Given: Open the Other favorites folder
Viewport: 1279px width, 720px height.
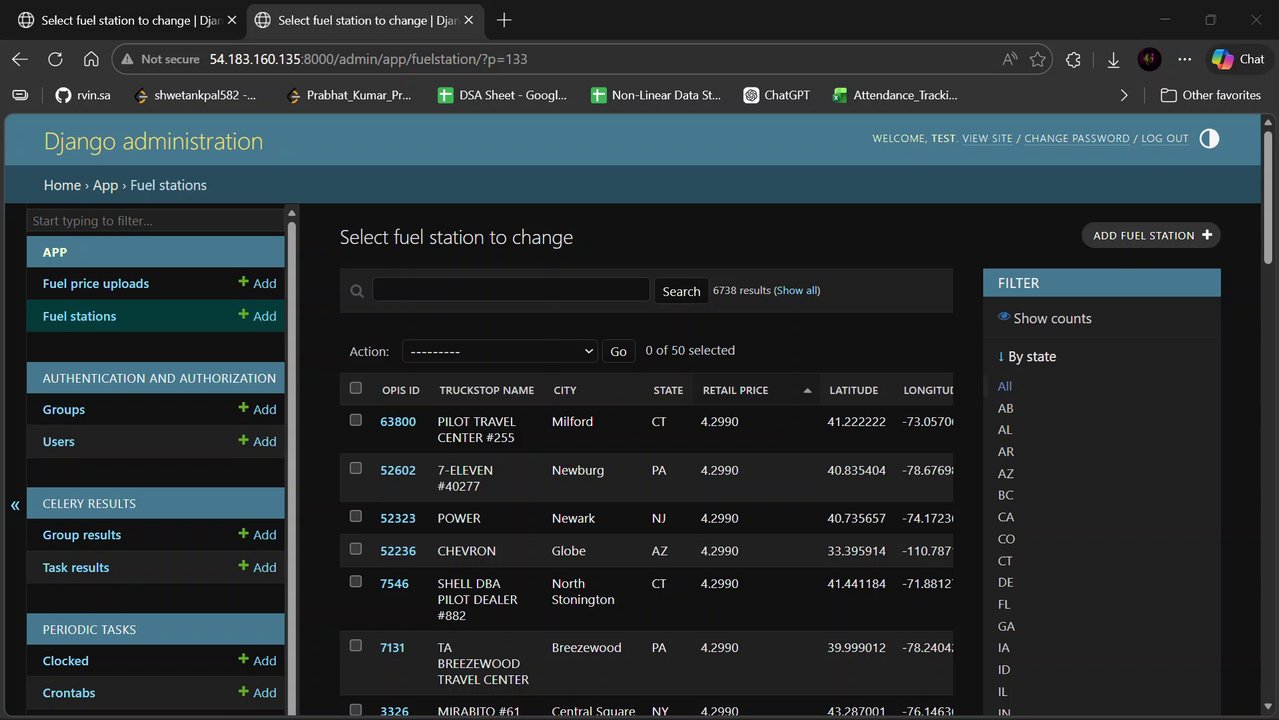Looking at the screenshot, I should (1211, 95).
